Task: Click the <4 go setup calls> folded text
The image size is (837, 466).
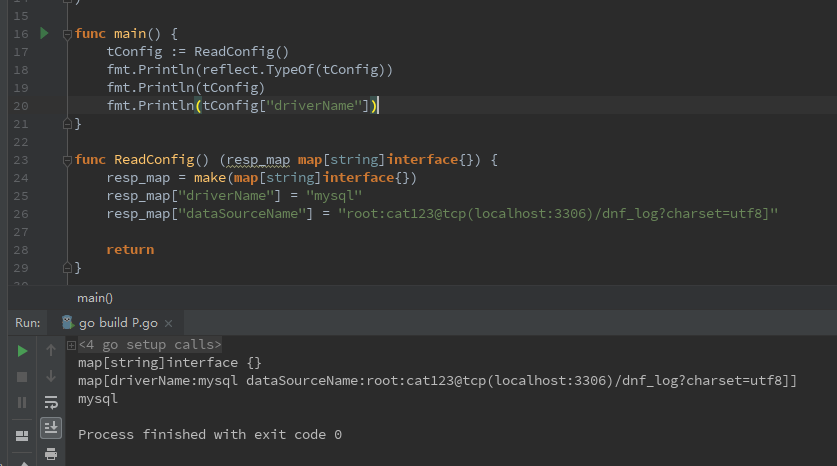Action: coord(150,345)
